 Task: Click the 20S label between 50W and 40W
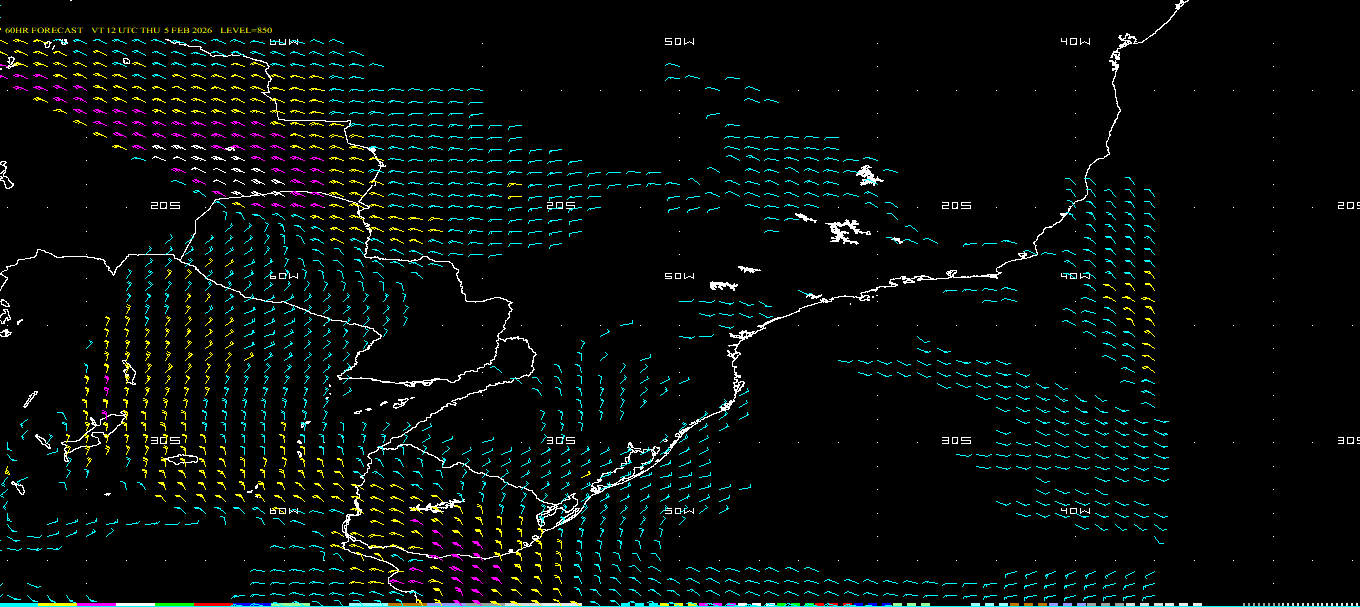point(956,206)
